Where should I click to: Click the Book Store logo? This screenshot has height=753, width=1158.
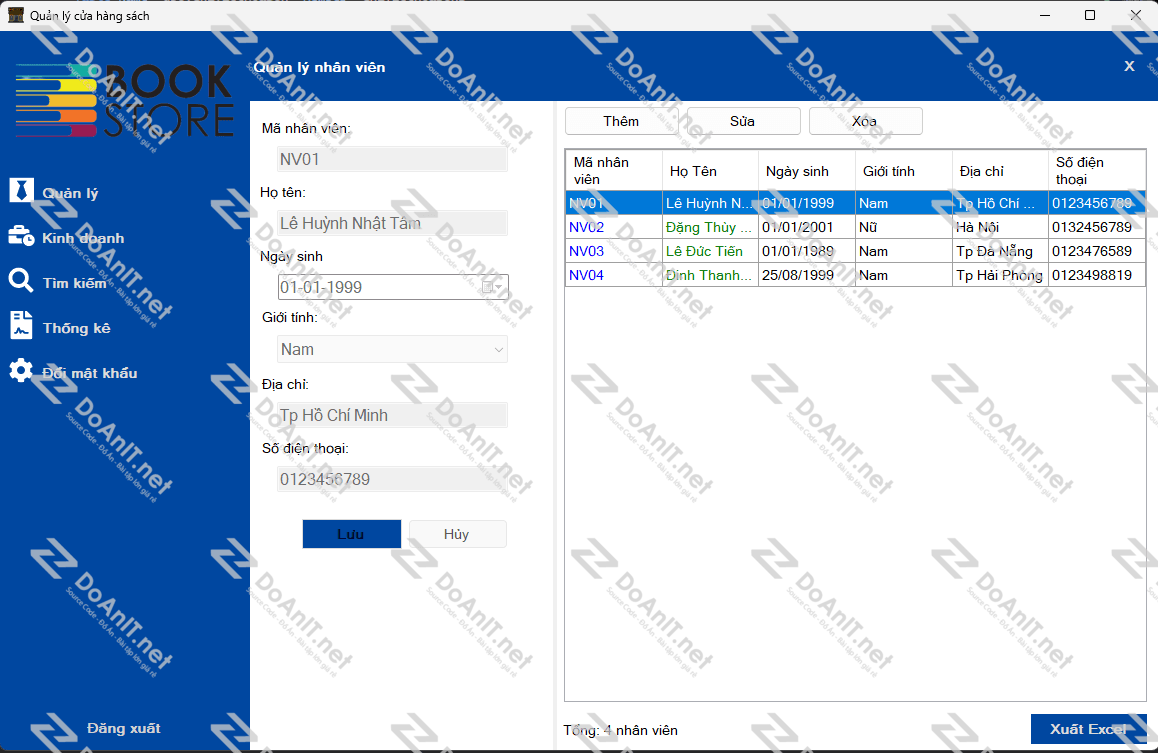[x=124, y=101]
